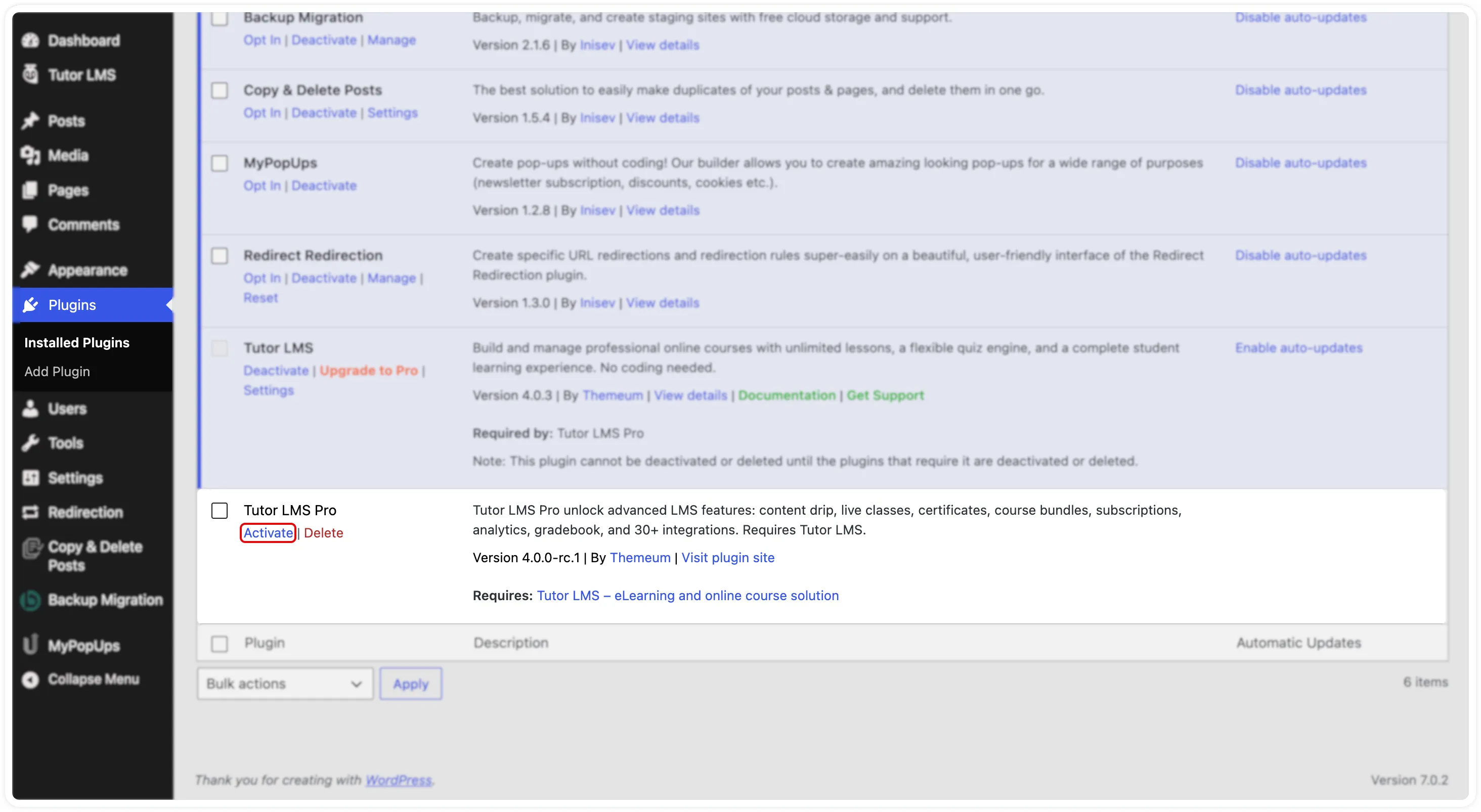Screen dimensions: 1481x812
Task: Open the Bulk actions dropdown
Action: coord(285,684)
